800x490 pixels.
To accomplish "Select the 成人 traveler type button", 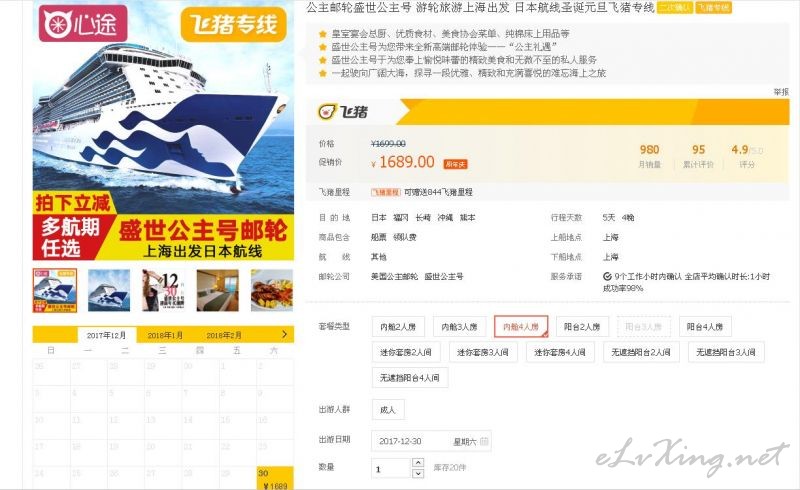I will click(x=388, y=409).
